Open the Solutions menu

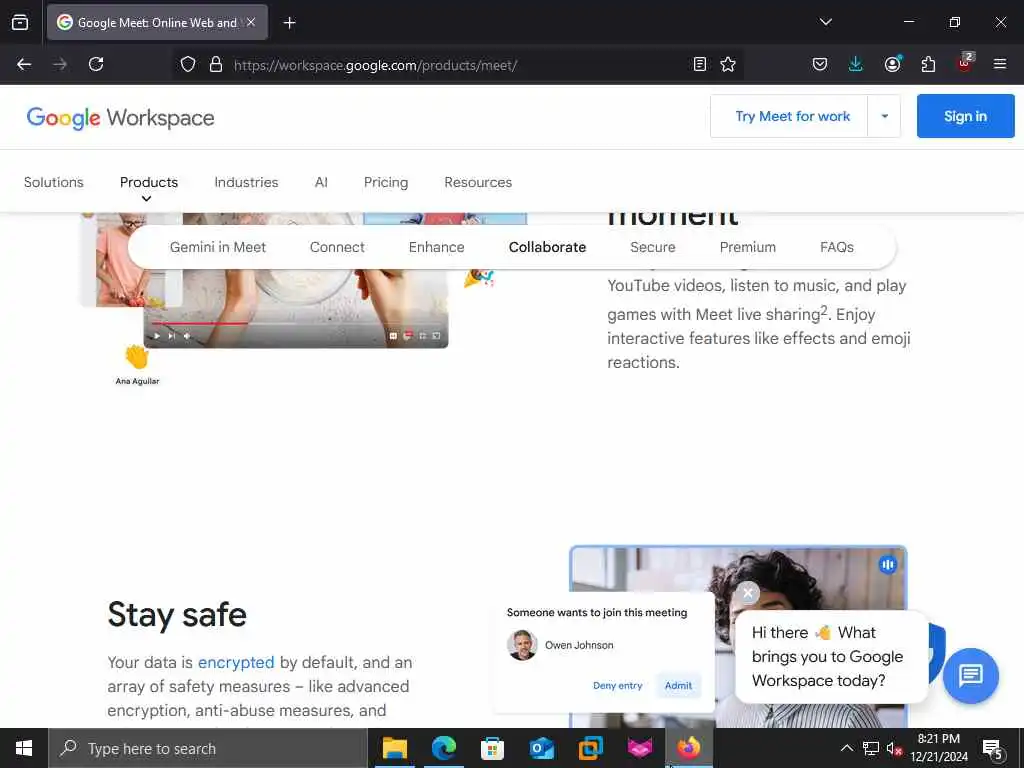point(54,182)
